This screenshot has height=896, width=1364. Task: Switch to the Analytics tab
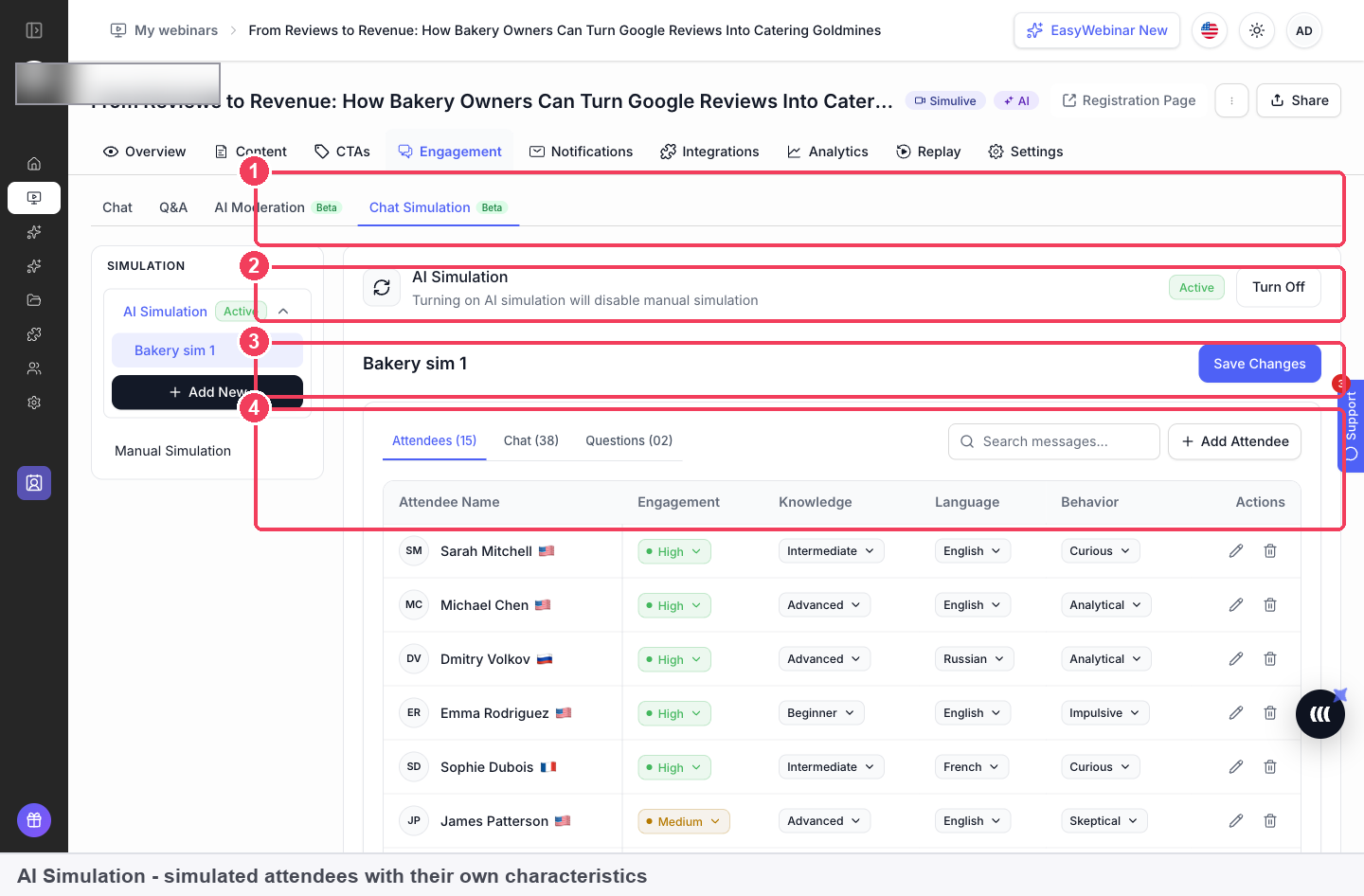tap(828, 152)
